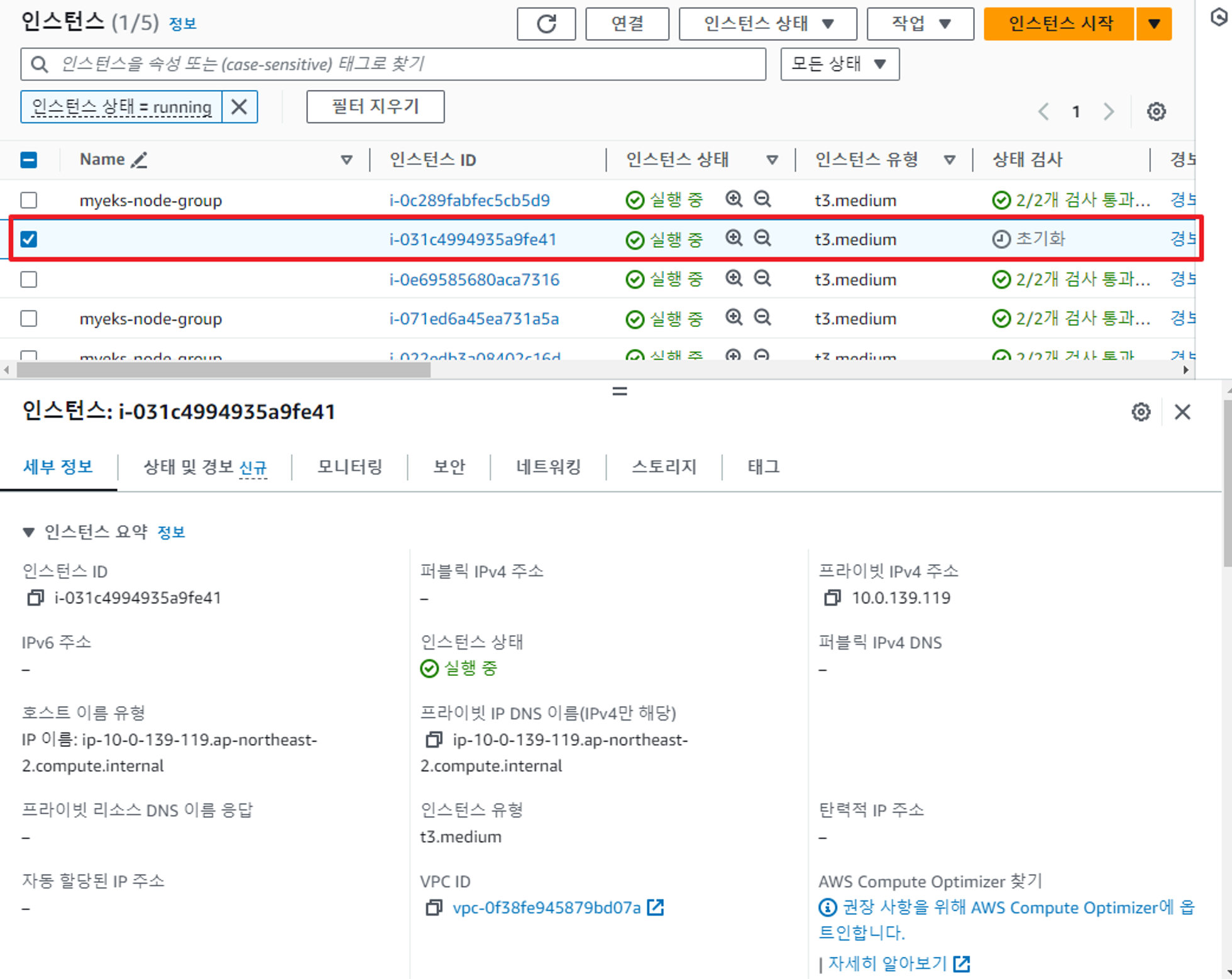Toggle the select-all header checkbox
The height and width of the screenshot is (979, 1232).
click(x=29, y=160)
